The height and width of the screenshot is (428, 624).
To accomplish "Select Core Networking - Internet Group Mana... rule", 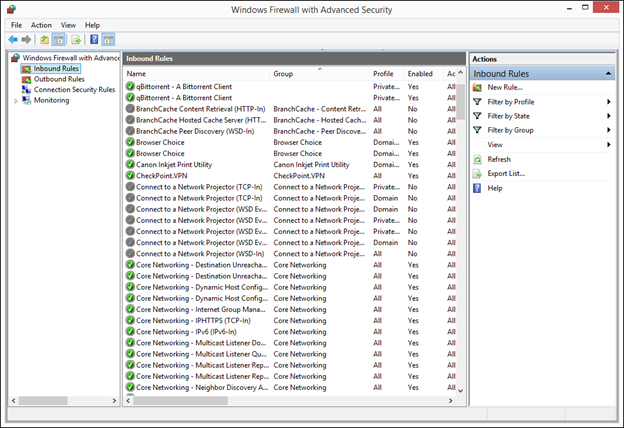I will coord(290,309).
